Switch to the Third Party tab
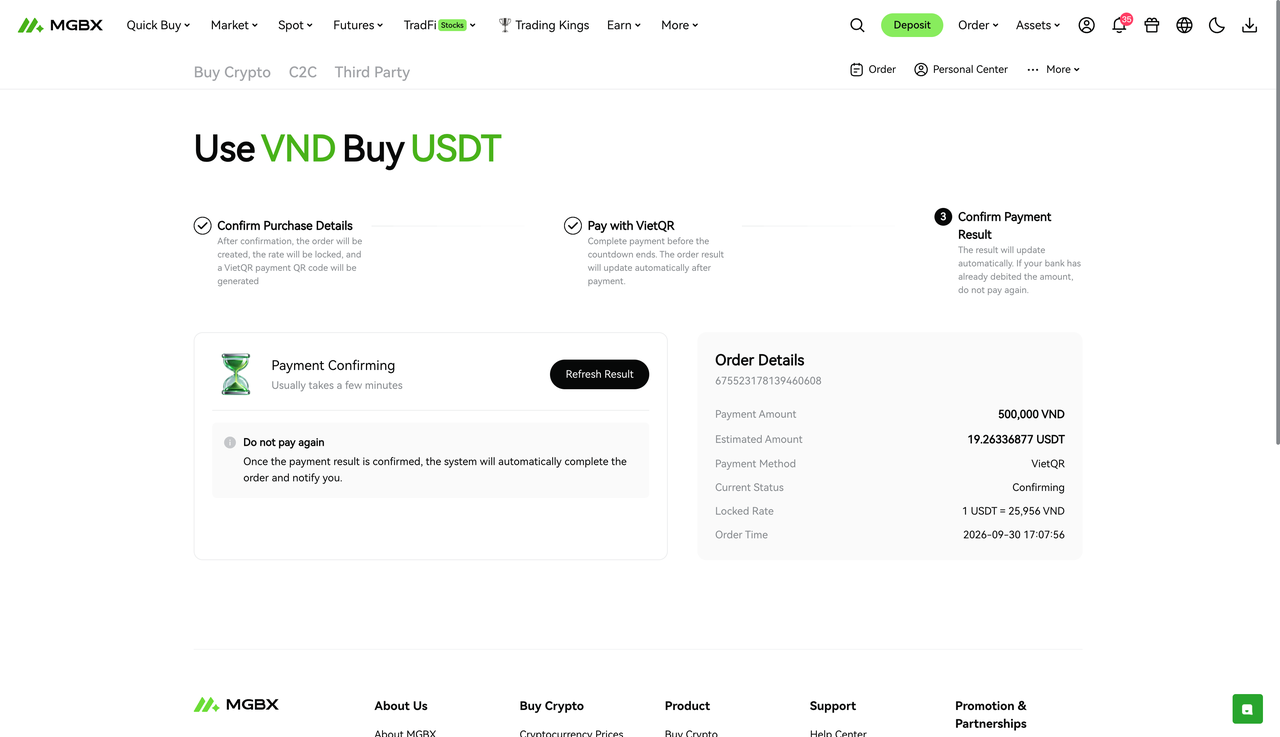 click(372, 72)
